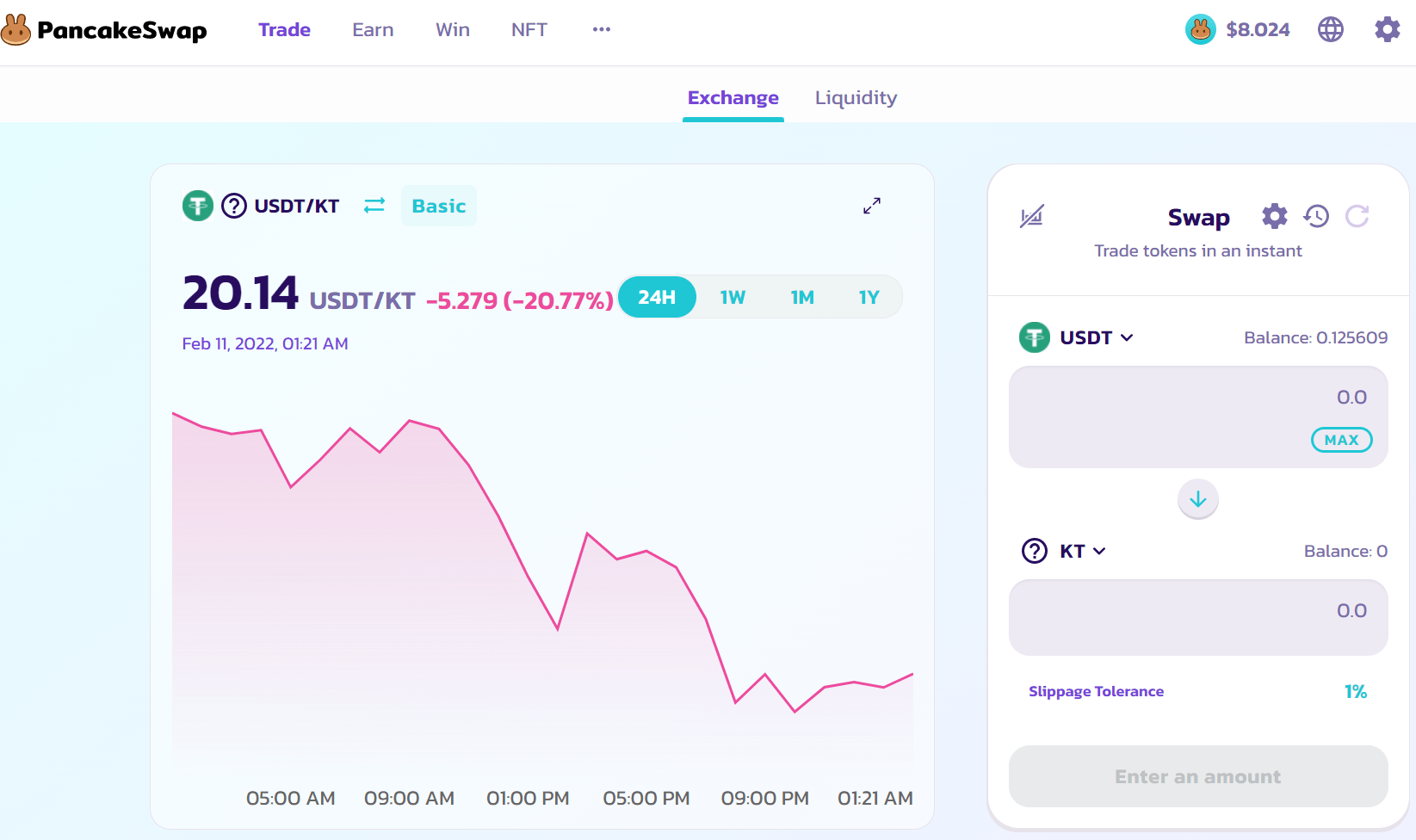Image resolution: width=1416 pixels, height=840 pixels.
Task: Click the PancakeSwap logo
Action: pyautogui.click(x=104, y=30)
